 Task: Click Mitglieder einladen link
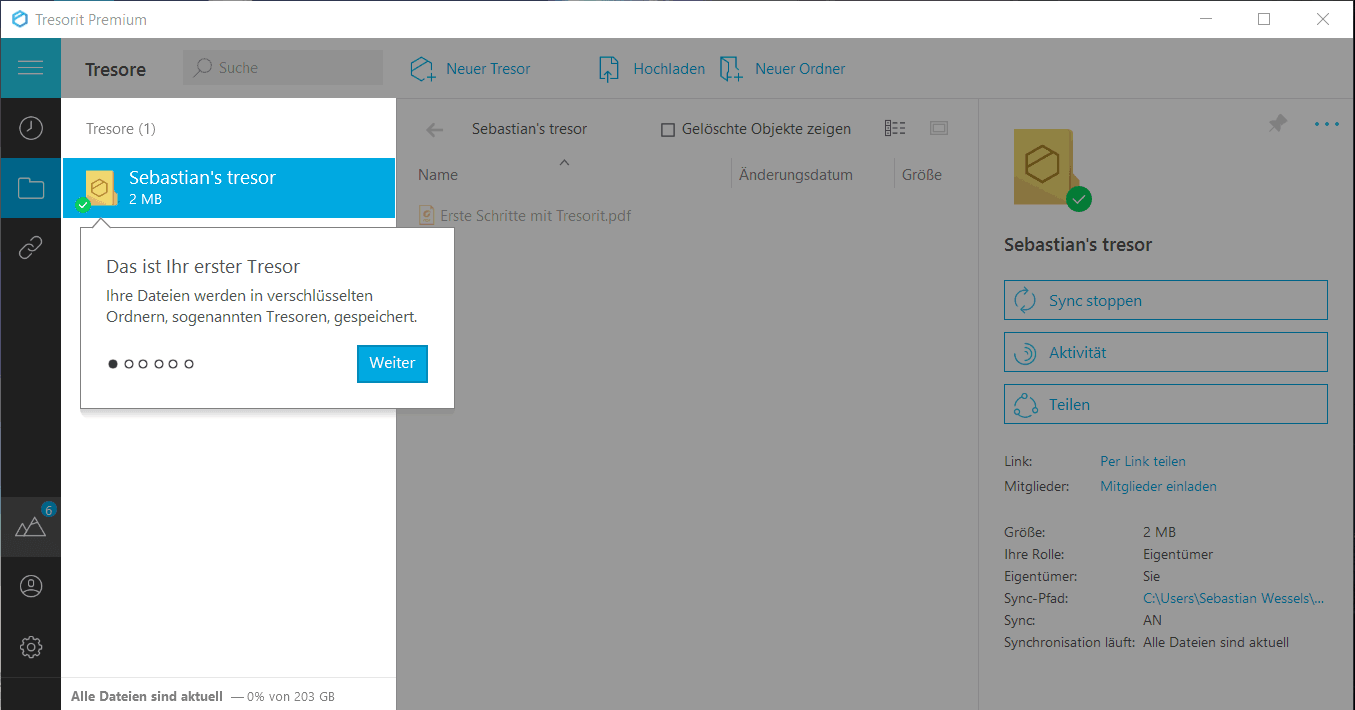click(1158, 486)
